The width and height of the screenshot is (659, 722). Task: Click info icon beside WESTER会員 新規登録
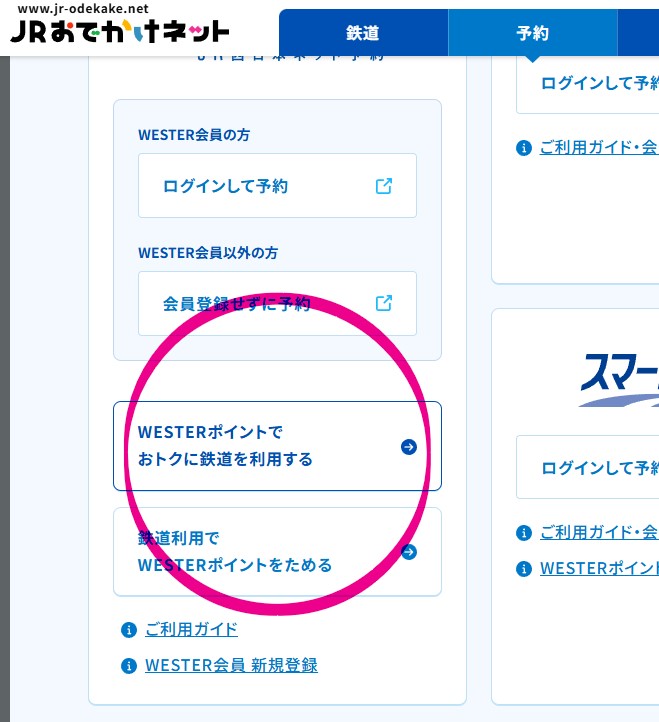[x=129, y=665]
